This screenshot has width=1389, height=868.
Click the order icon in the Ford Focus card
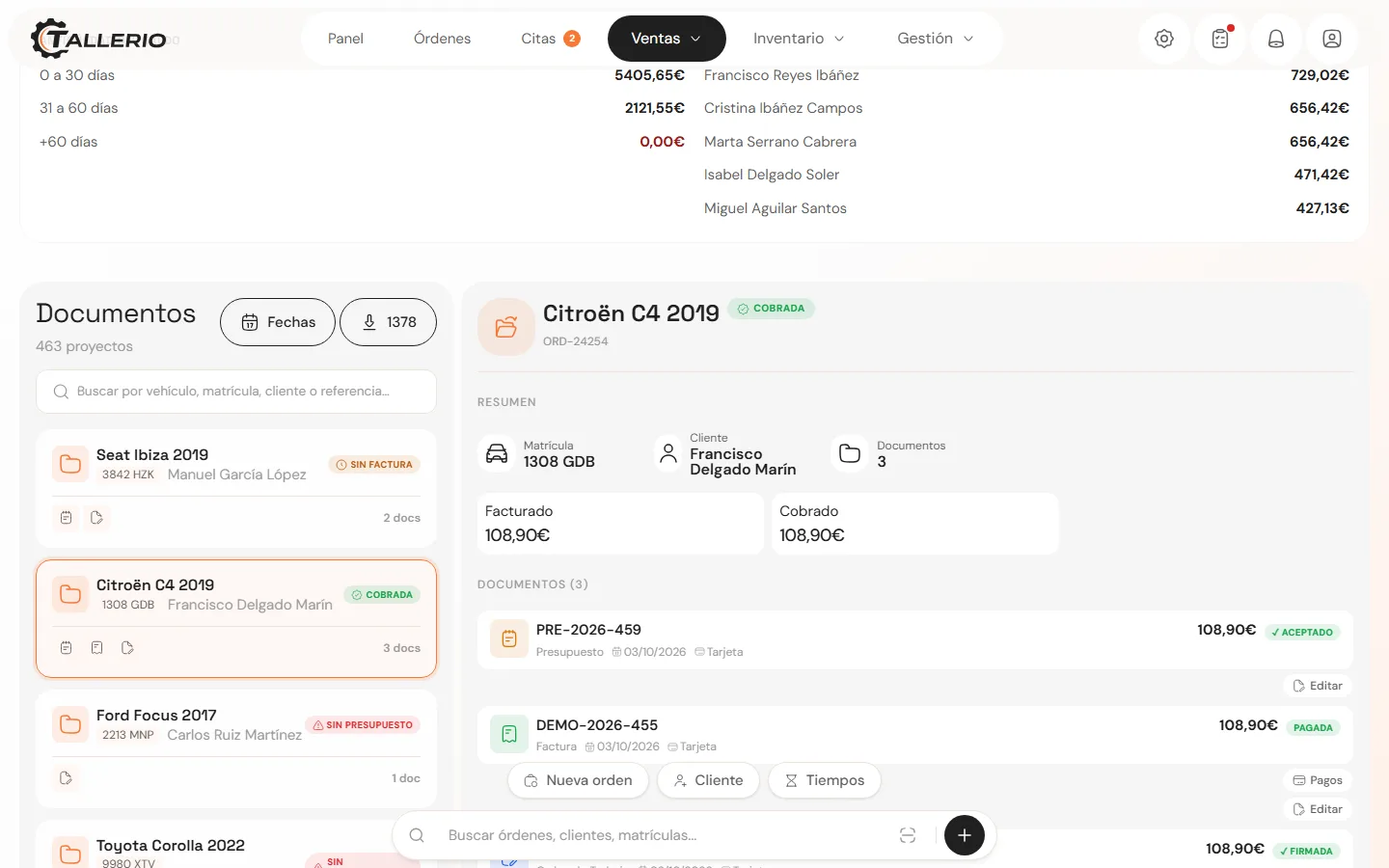[x=66, y=778]
